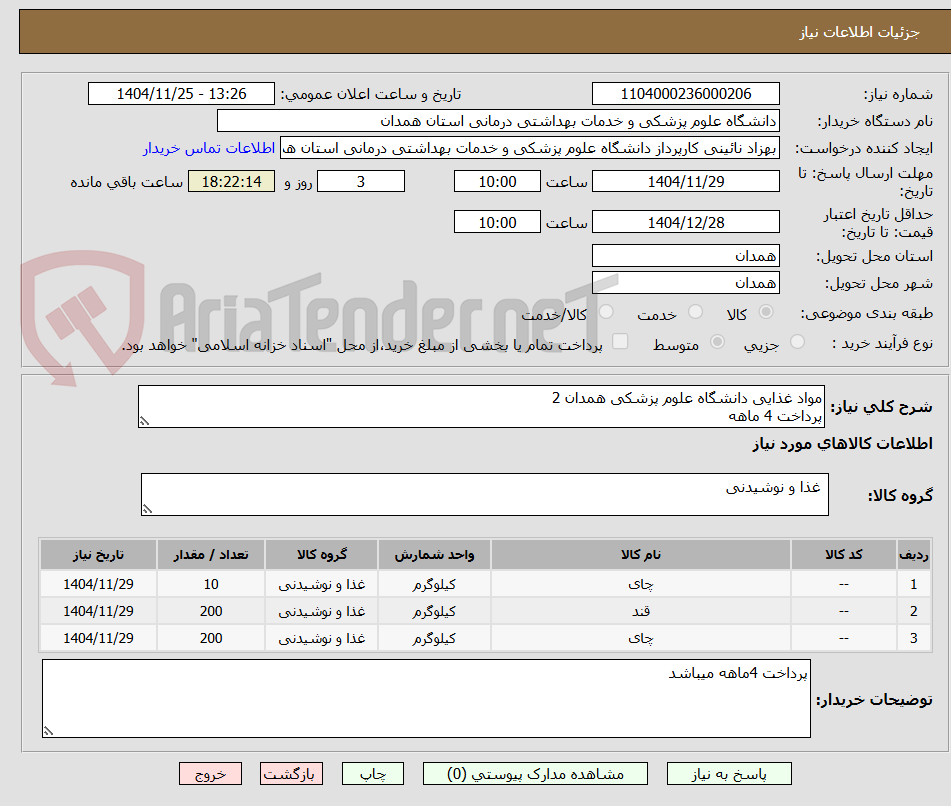Click the table's گروه کالا column header
The width and height of the screenshot is (951, 806).
[x=321, y=554]
